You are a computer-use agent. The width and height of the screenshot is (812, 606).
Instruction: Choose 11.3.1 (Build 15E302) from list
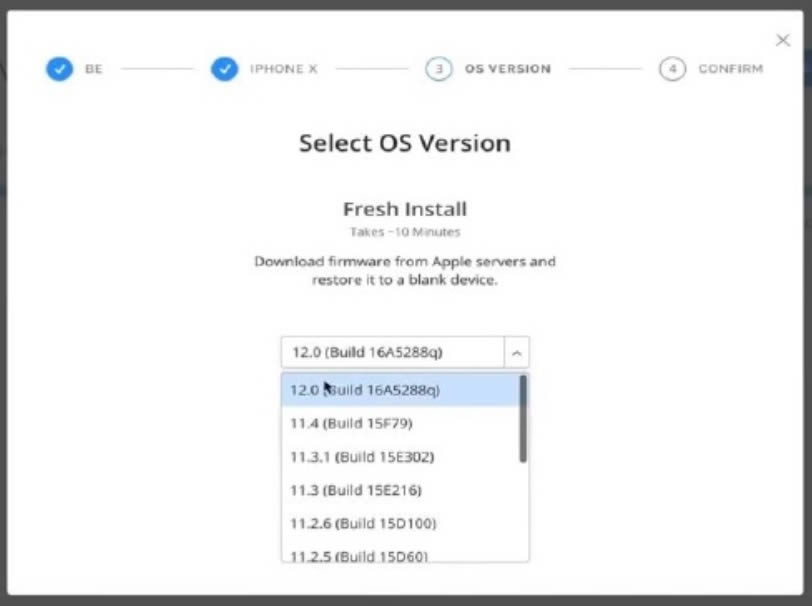(x=400, y=457)
